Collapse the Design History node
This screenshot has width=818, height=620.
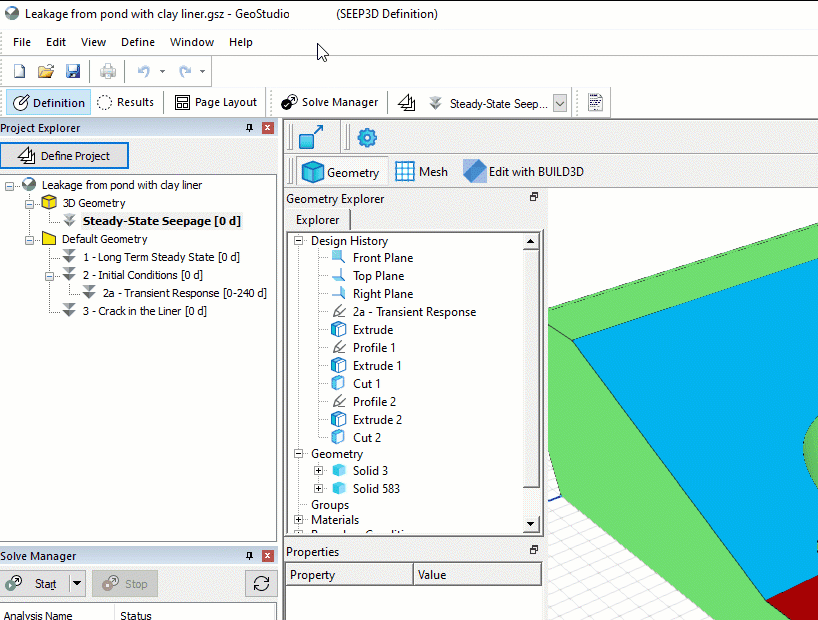tap(298, 241)
